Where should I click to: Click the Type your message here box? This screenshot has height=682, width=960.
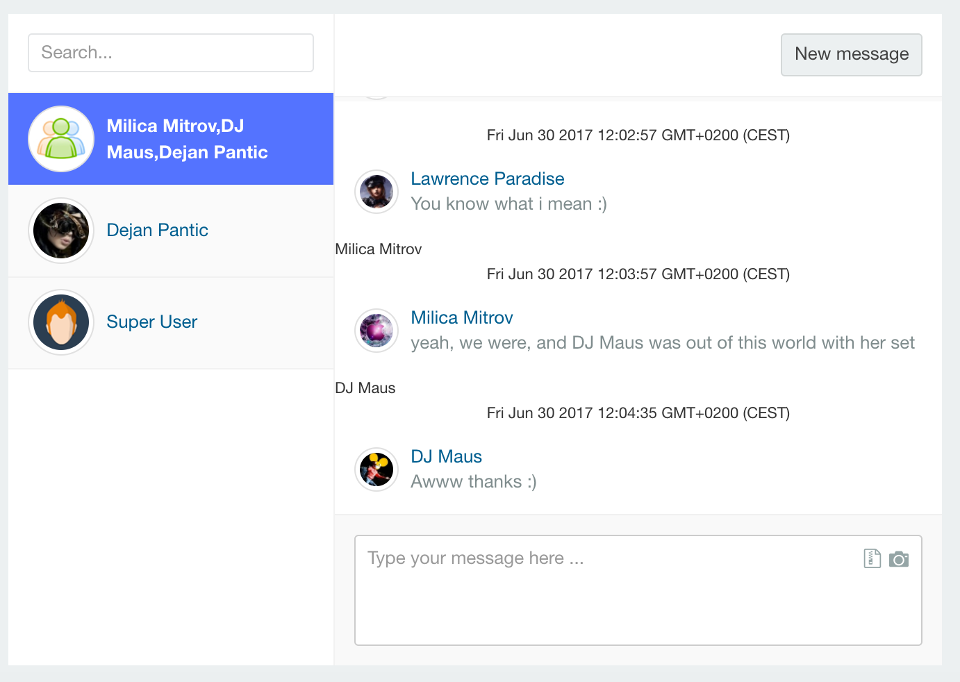click(x=638, y=590)
